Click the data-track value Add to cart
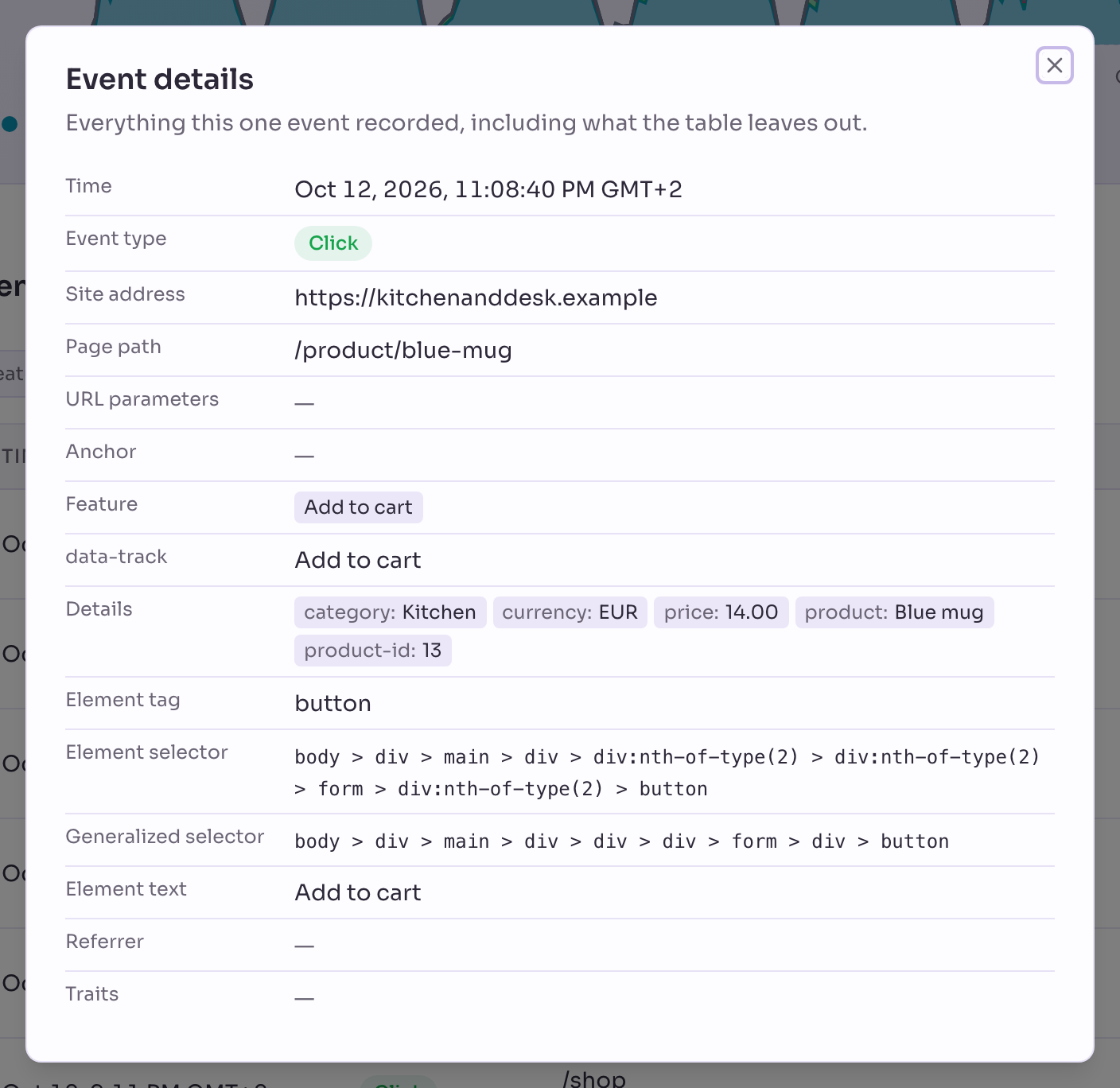The height and width of the screenshot is (1088, 1120). click(x=358, y=560)
